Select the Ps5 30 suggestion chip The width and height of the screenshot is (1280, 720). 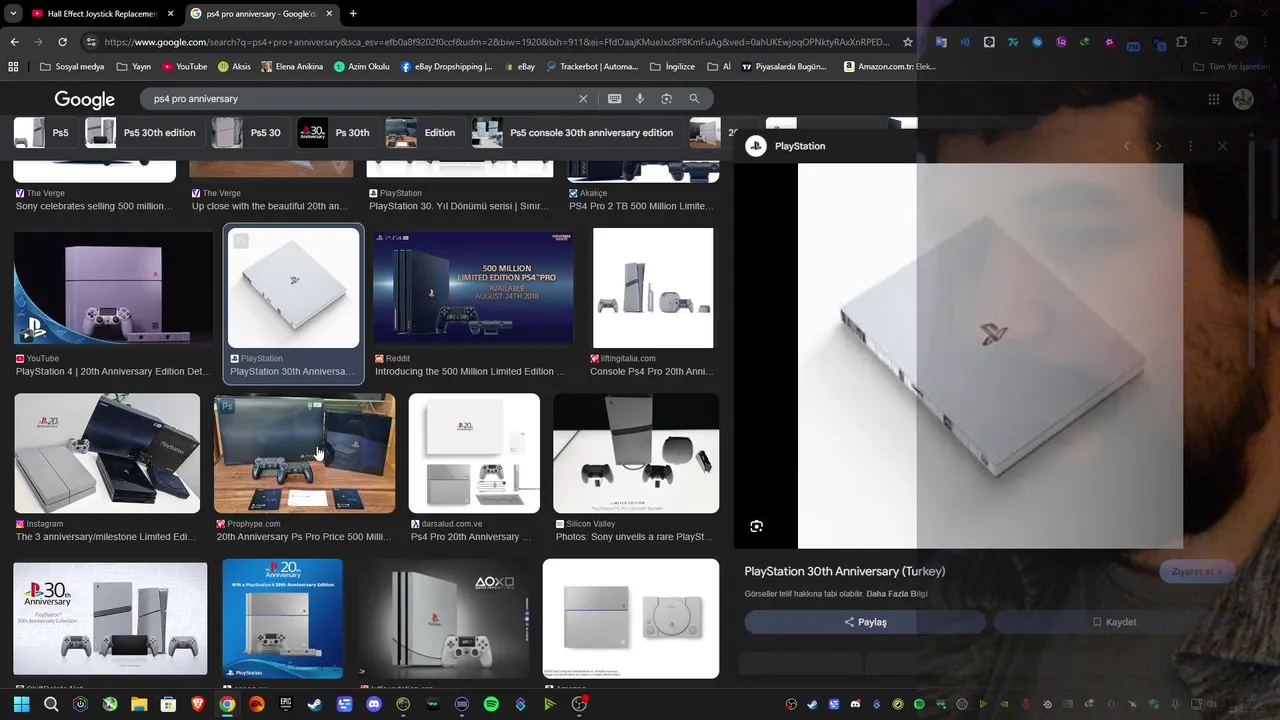pyautogui.click(x=250, y=133)
